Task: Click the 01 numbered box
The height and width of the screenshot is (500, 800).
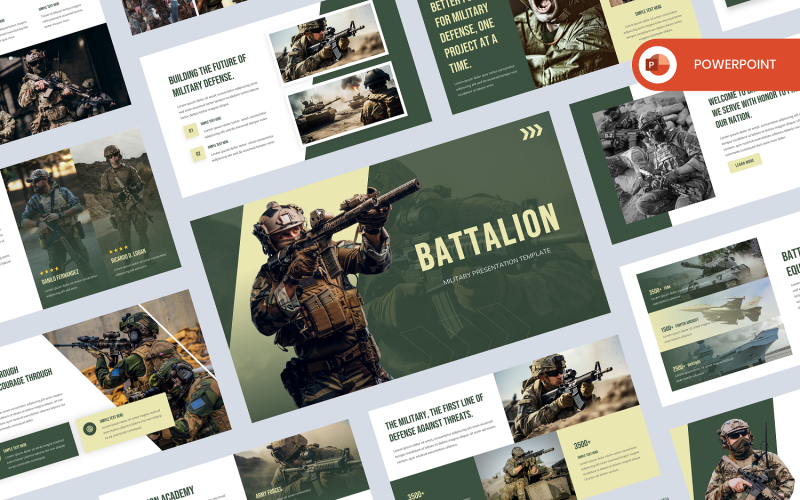Action: [191, 131]
